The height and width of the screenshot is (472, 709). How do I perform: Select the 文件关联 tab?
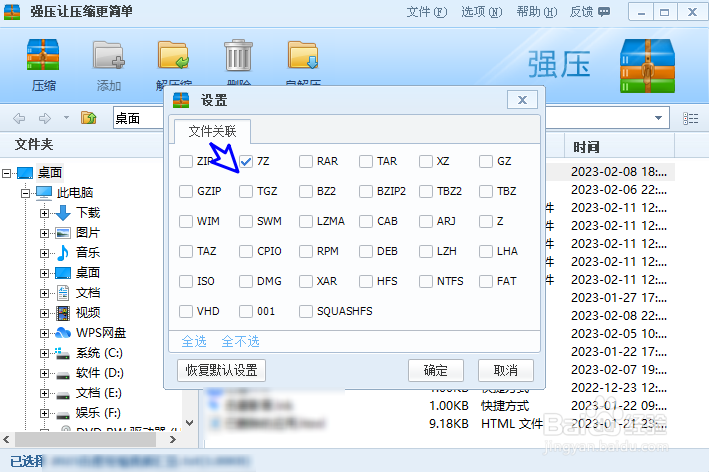[x=213, y=132]
